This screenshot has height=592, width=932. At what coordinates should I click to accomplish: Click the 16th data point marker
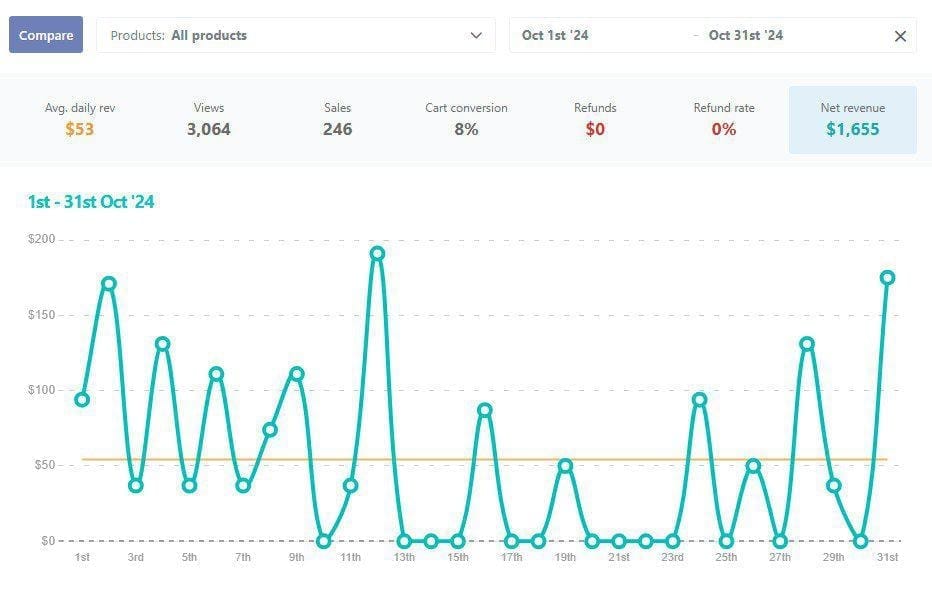tap(485, 410)
